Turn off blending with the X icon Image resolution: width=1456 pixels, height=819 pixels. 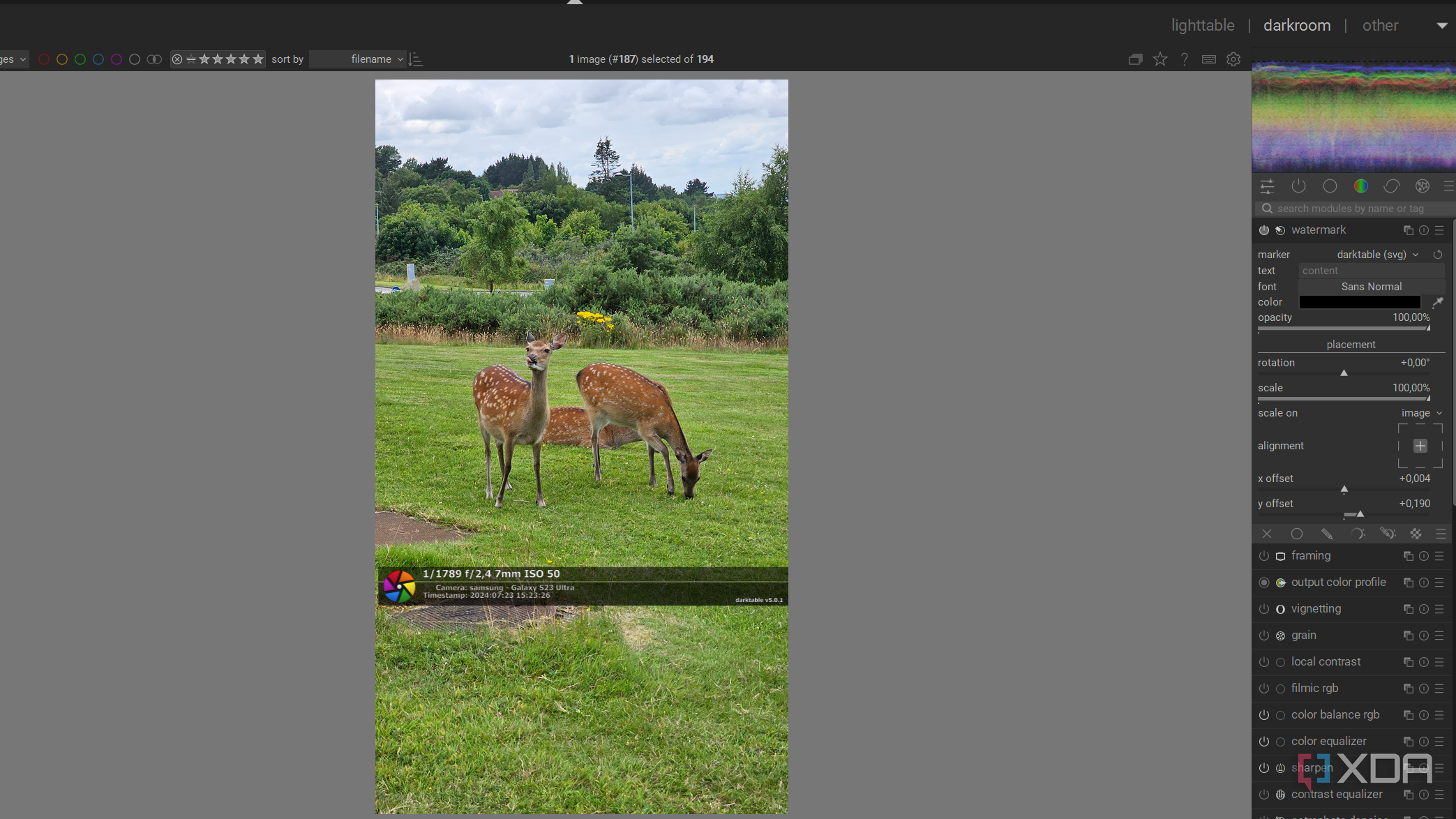tap(1266, 534)
